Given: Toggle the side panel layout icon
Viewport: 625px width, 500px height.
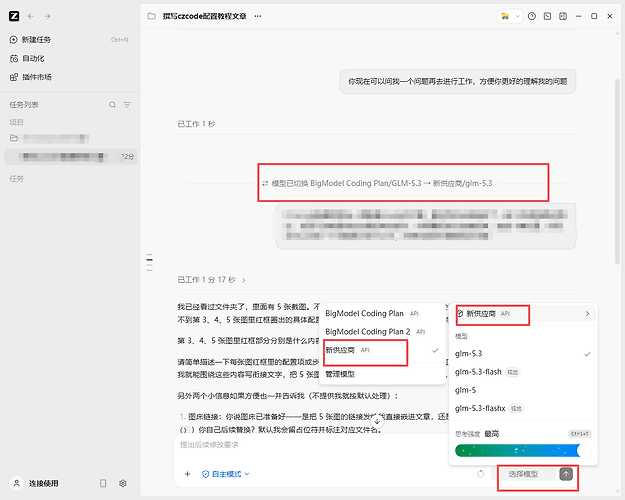Looking at the screenshot, I should click(563, 16).
